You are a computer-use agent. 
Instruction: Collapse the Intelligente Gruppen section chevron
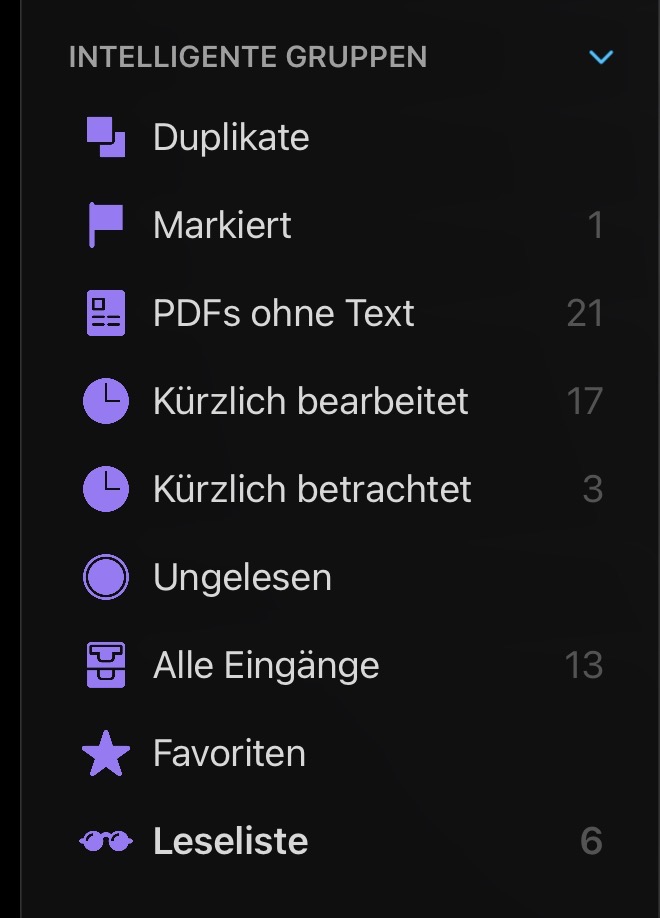coord(601,57)
